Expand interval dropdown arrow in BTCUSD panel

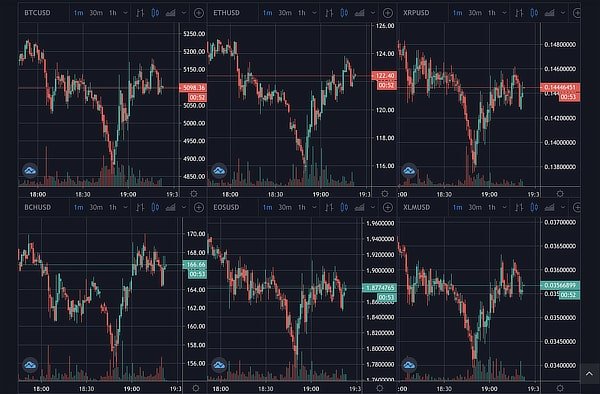coord(125,13)
